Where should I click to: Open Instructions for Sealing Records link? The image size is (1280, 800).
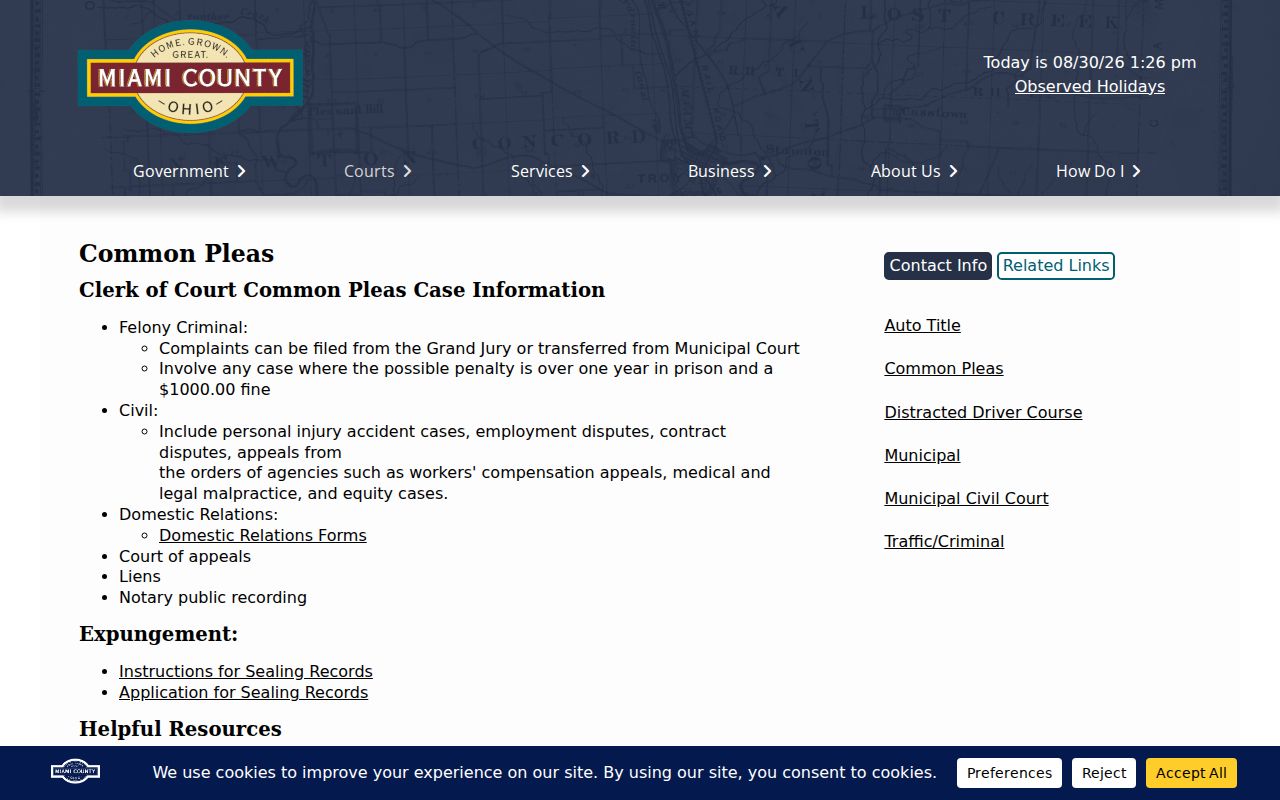(246, 671)
